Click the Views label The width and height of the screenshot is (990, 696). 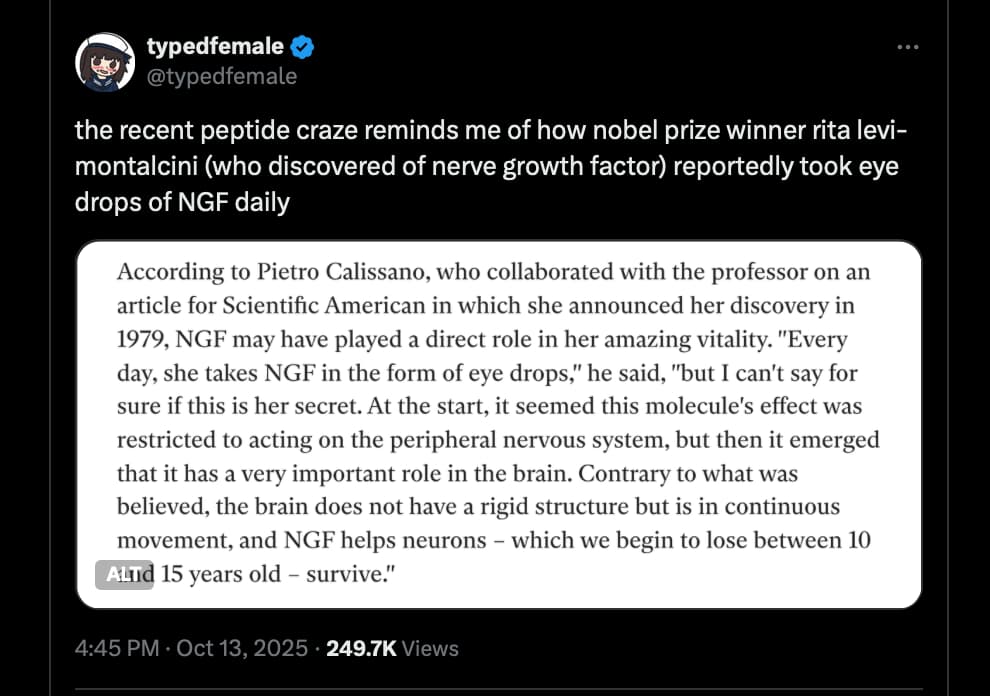point(430,648)
